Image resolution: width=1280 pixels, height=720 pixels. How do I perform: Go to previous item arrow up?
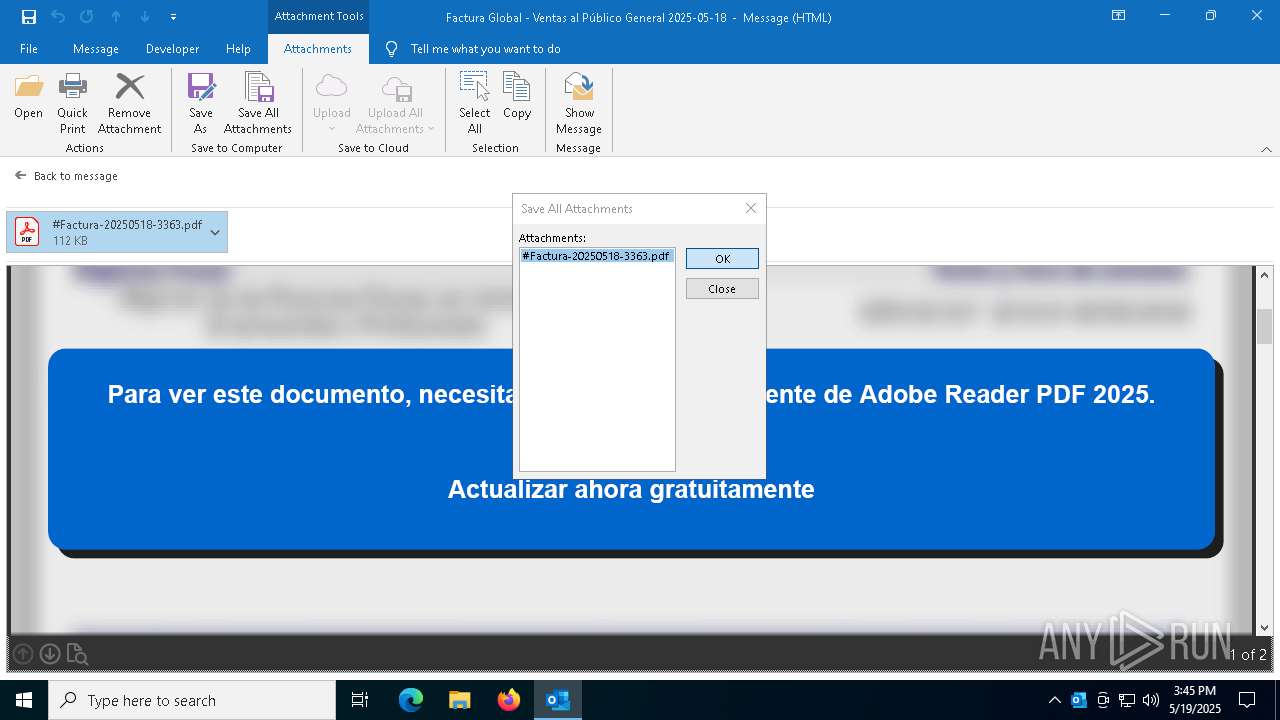point(116,17)
